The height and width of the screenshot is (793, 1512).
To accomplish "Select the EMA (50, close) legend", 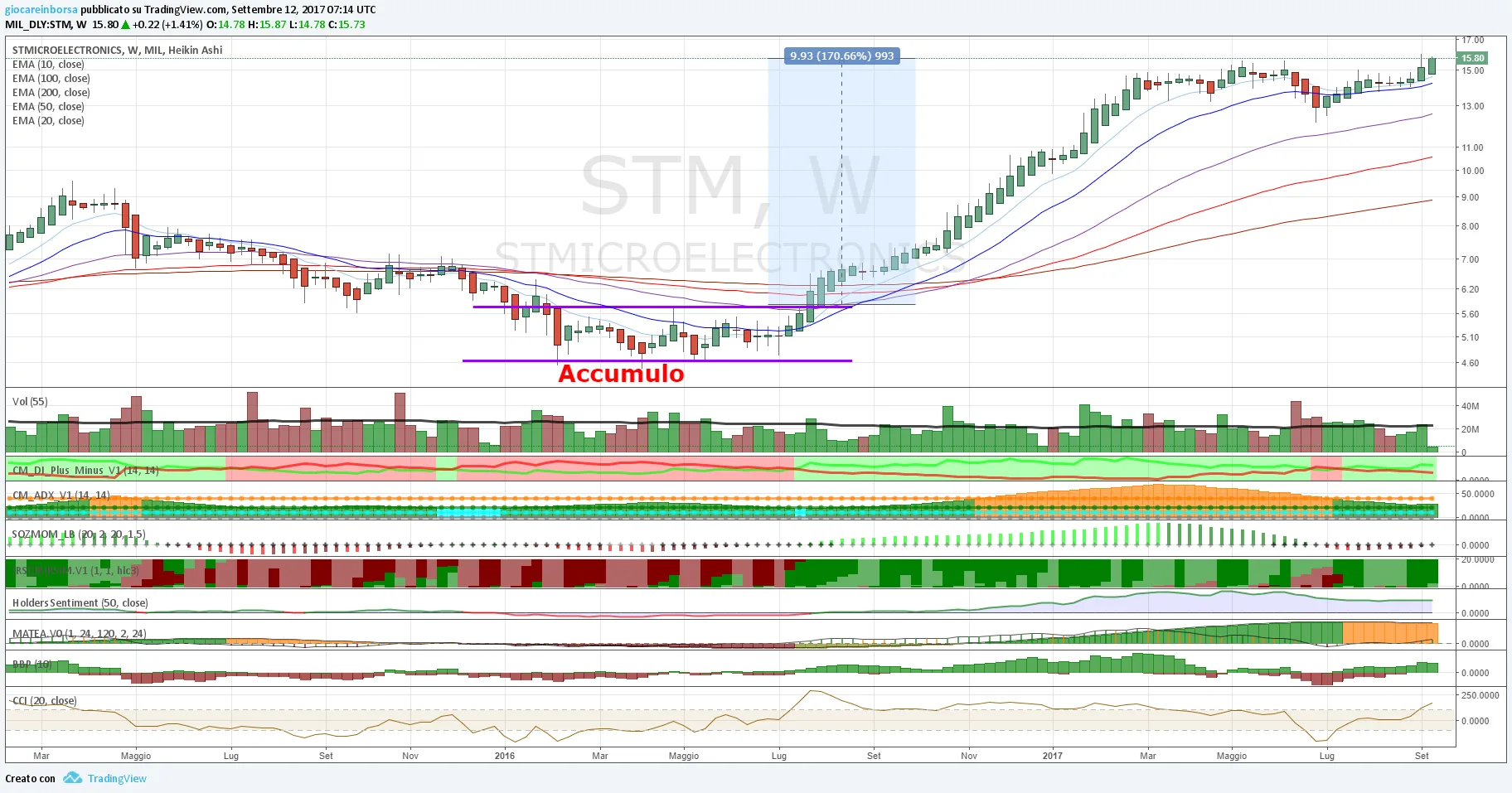I will coord(48,107).
